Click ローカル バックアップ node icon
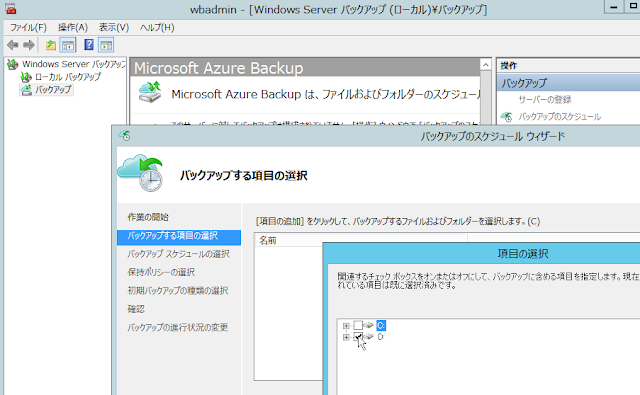Viewport: 640px width, 395px height. tap(26, 77)
